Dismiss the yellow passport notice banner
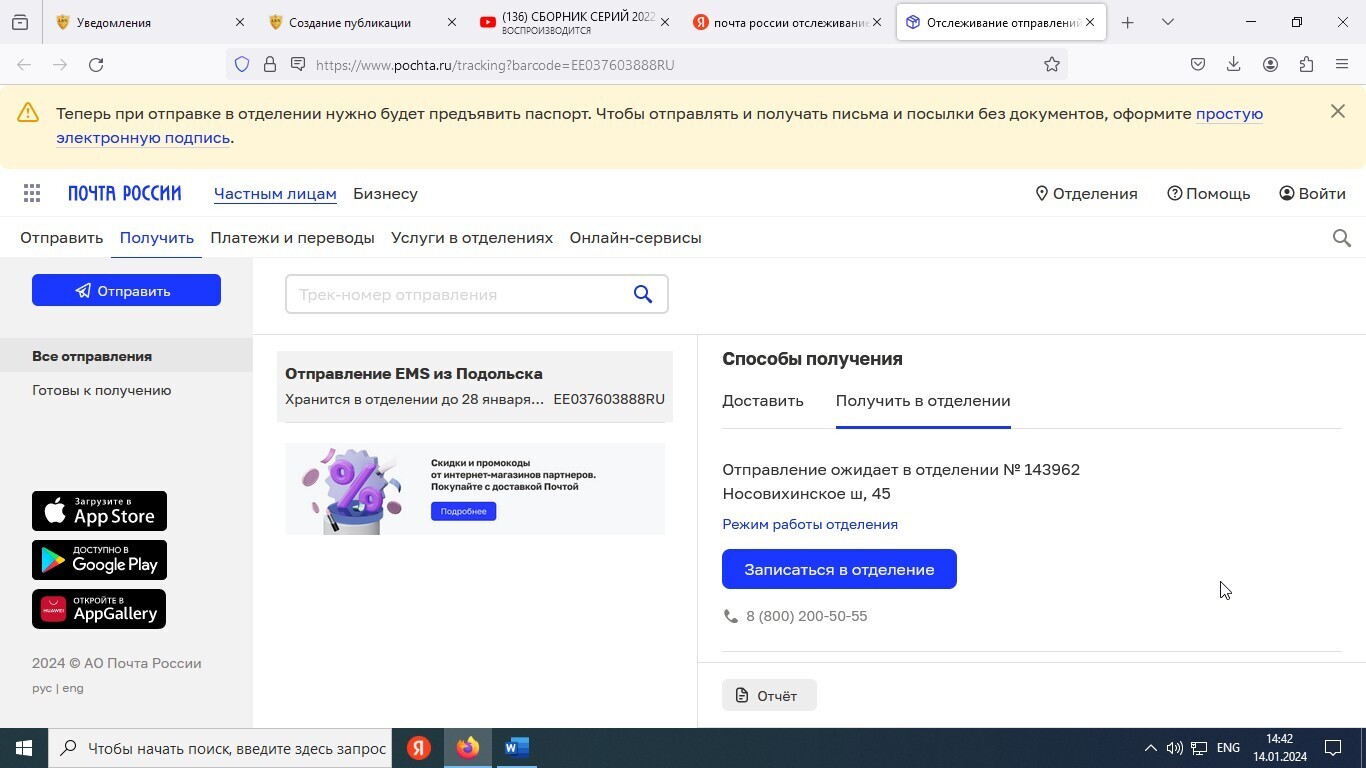Image resolution: width=1366 pixels, height=768 pixels. [1338, 112]
